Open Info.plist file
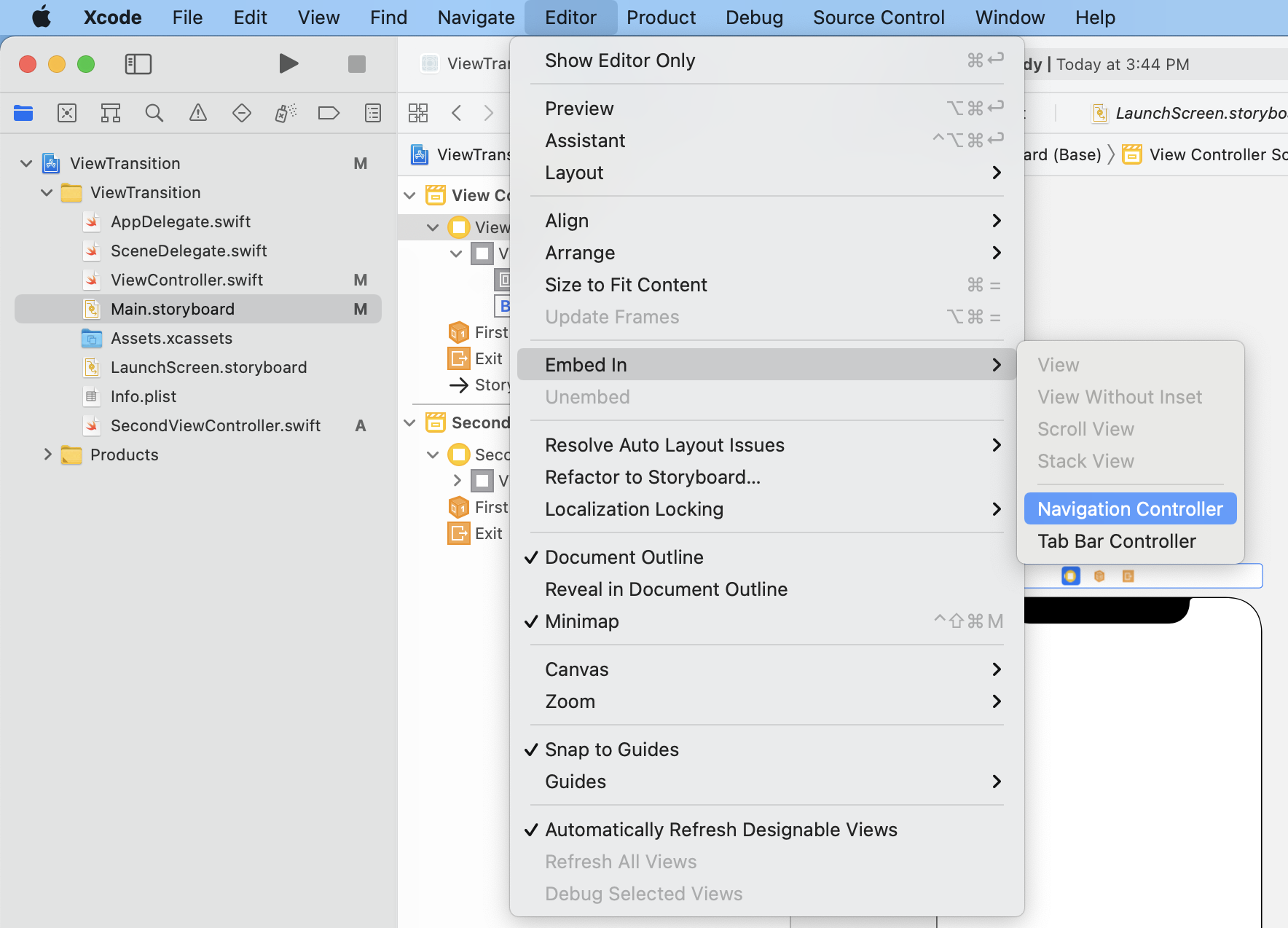The image size is (1288, 928). coord(144,396)
